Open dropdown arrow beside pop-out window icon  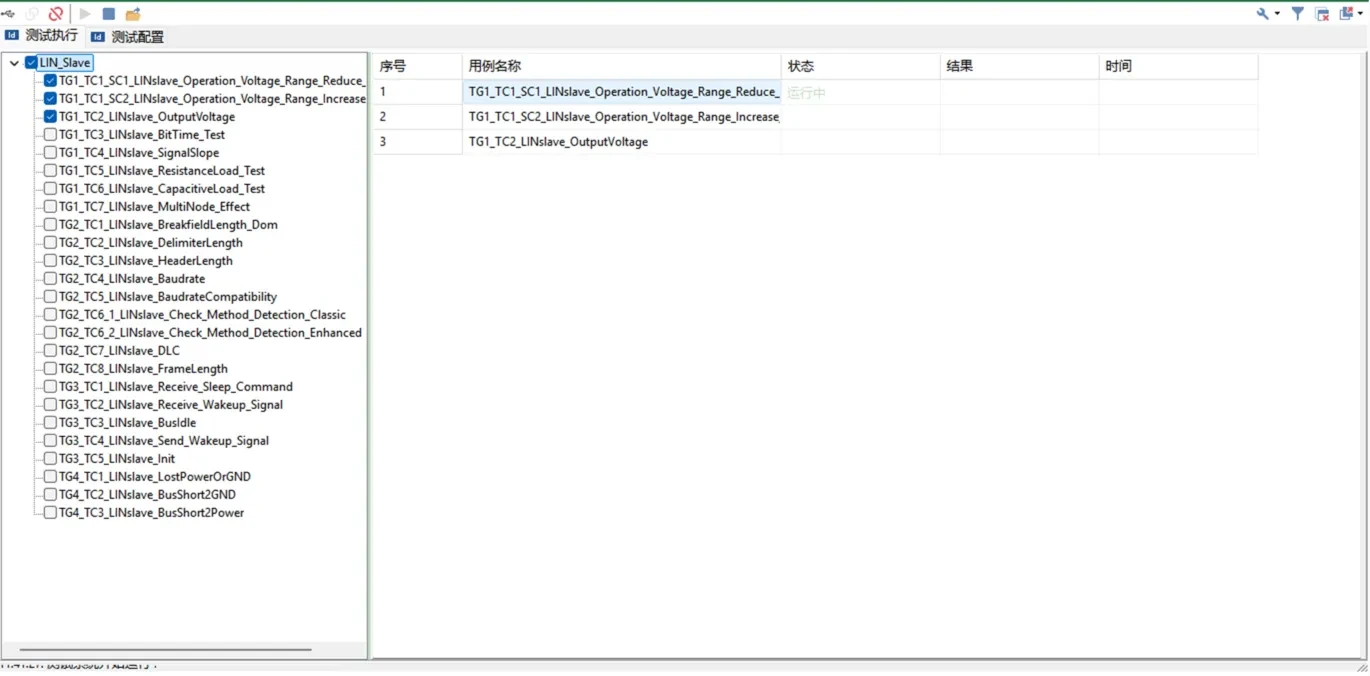pyautogui.click(x=1360, y=14)
